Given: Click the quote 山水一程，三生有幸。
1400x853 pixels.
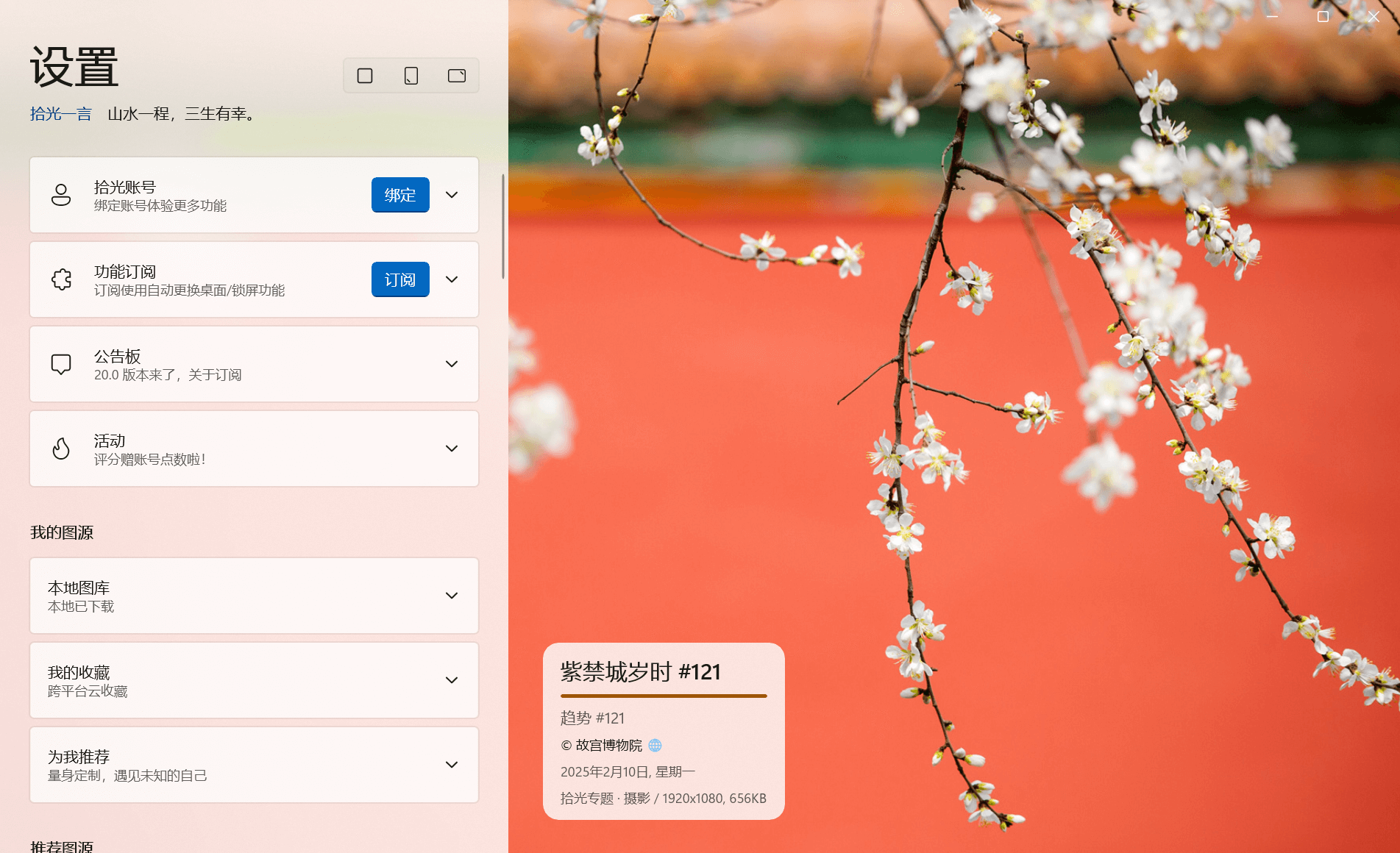Looking at the screenshot, I should click(184, 114).
